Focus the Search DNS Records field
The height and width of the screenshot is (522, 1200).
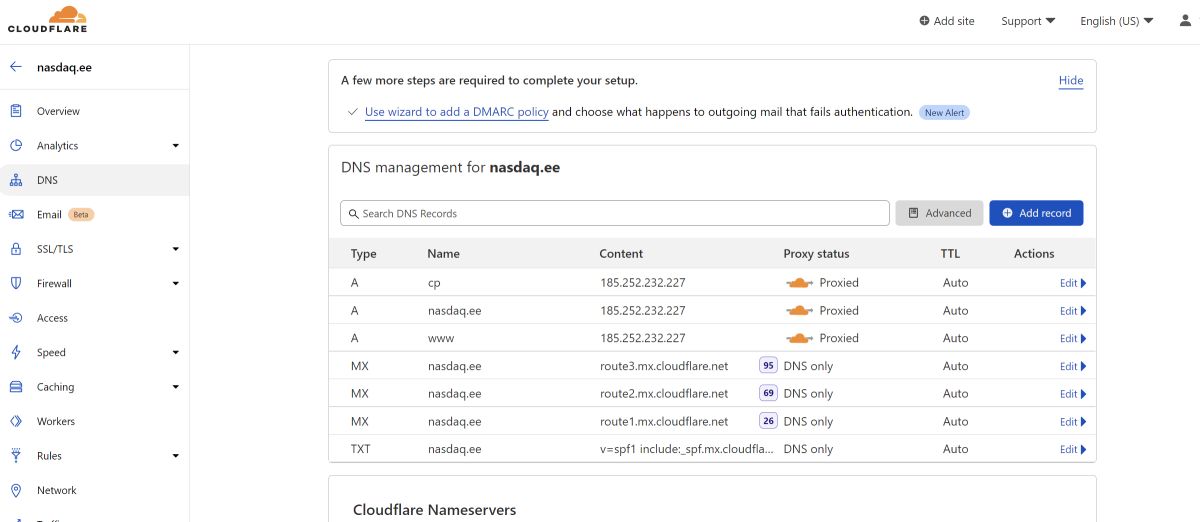pos(615,213)
